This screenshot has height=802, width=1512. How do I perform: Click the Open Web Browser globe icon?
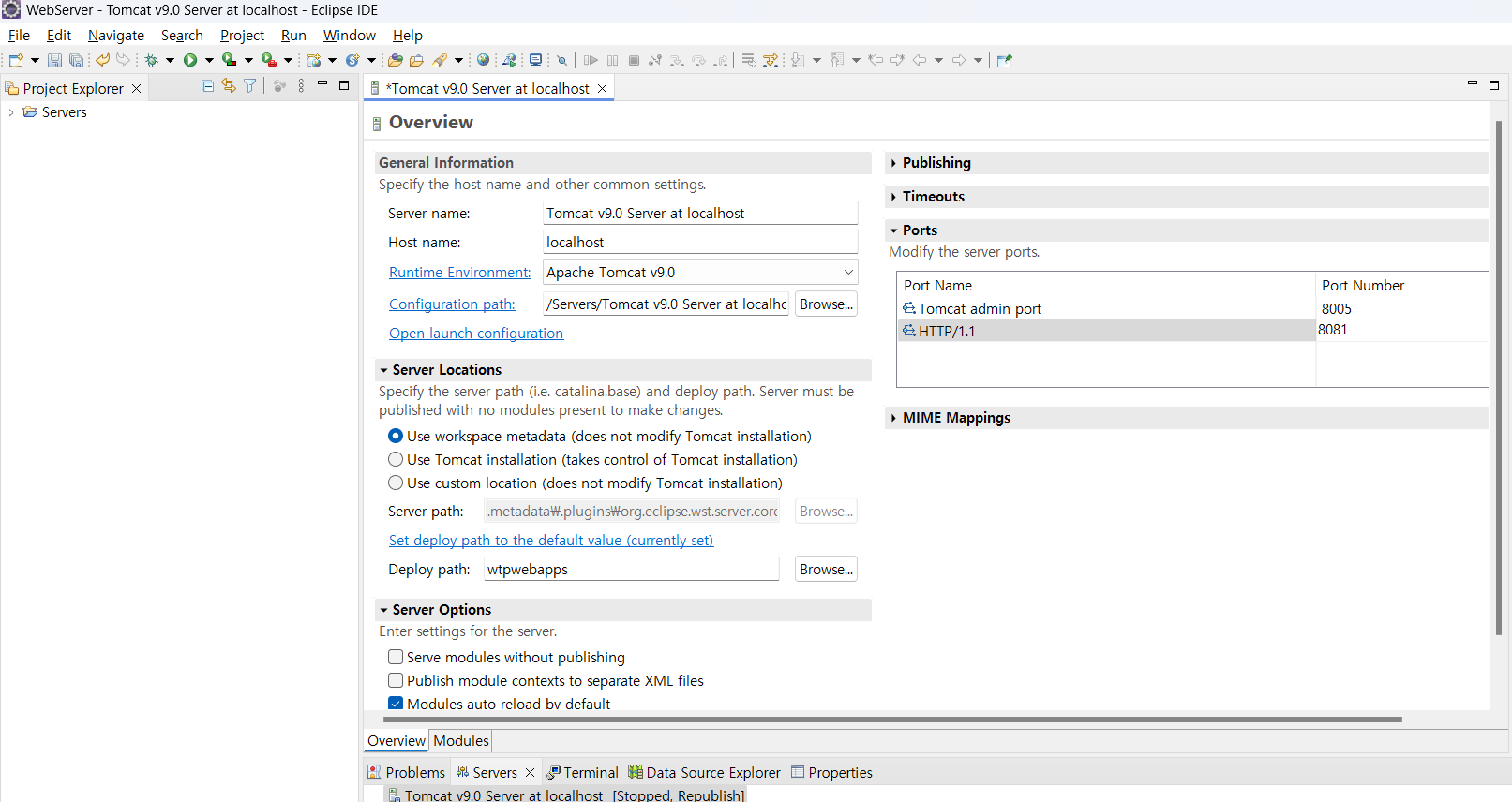(x=483, y=60)
